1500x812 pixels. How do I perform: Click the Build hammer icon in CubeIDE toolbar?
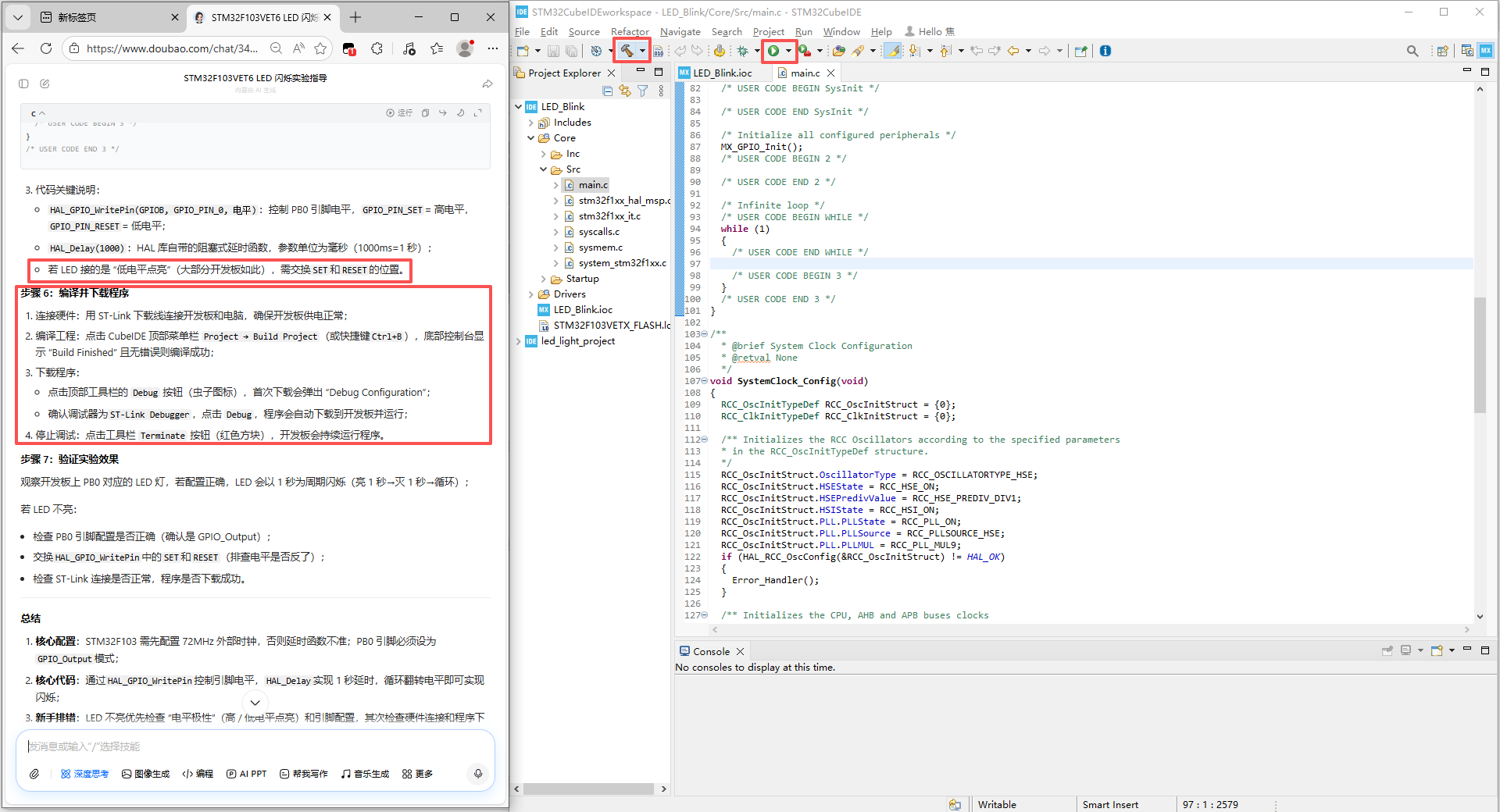(627, 51)
